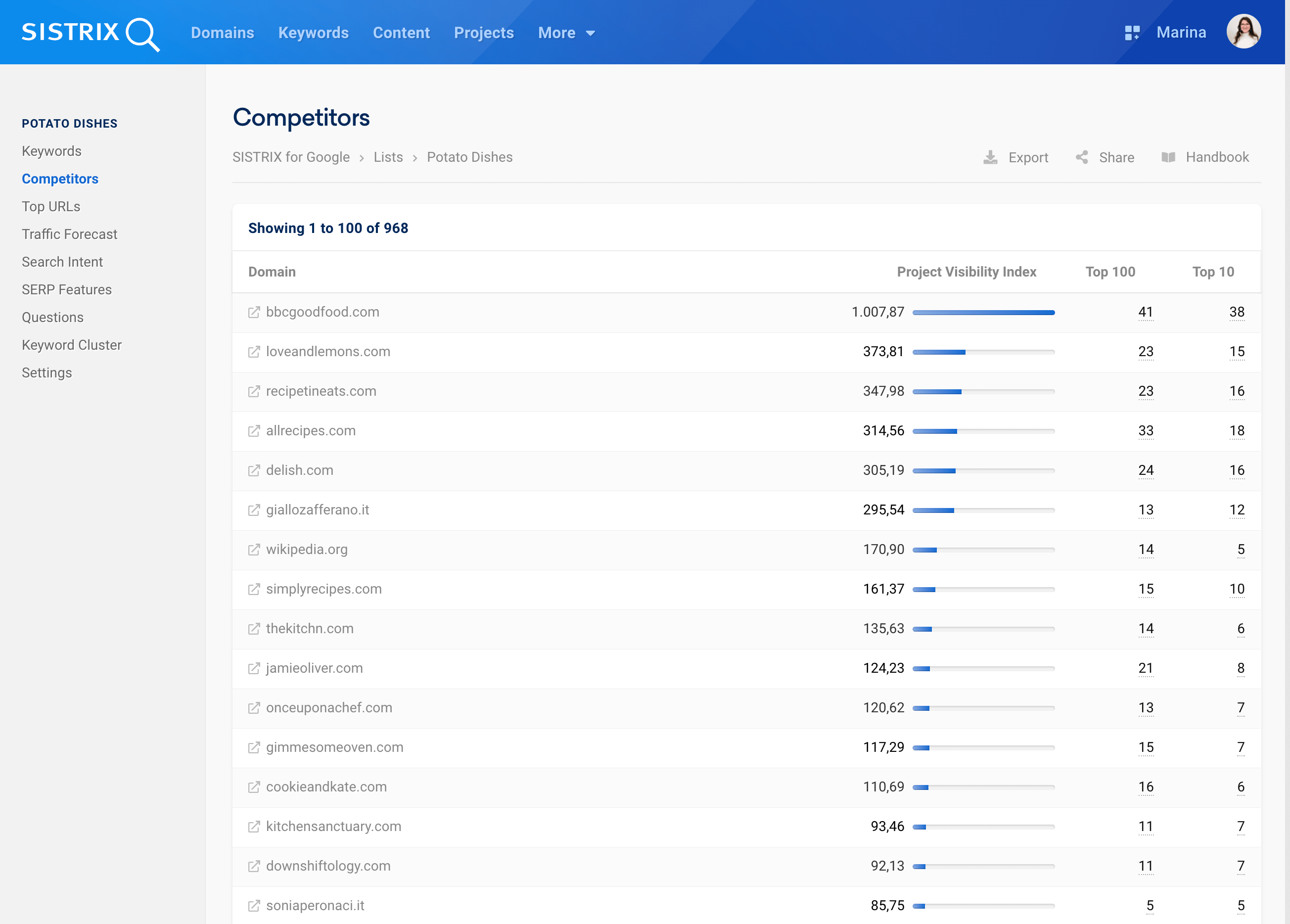Image resolution: width=1290 pixels, height=924 pixels.
Task: Open external link icon for onceuponachef.com
Action: point(254,708)
